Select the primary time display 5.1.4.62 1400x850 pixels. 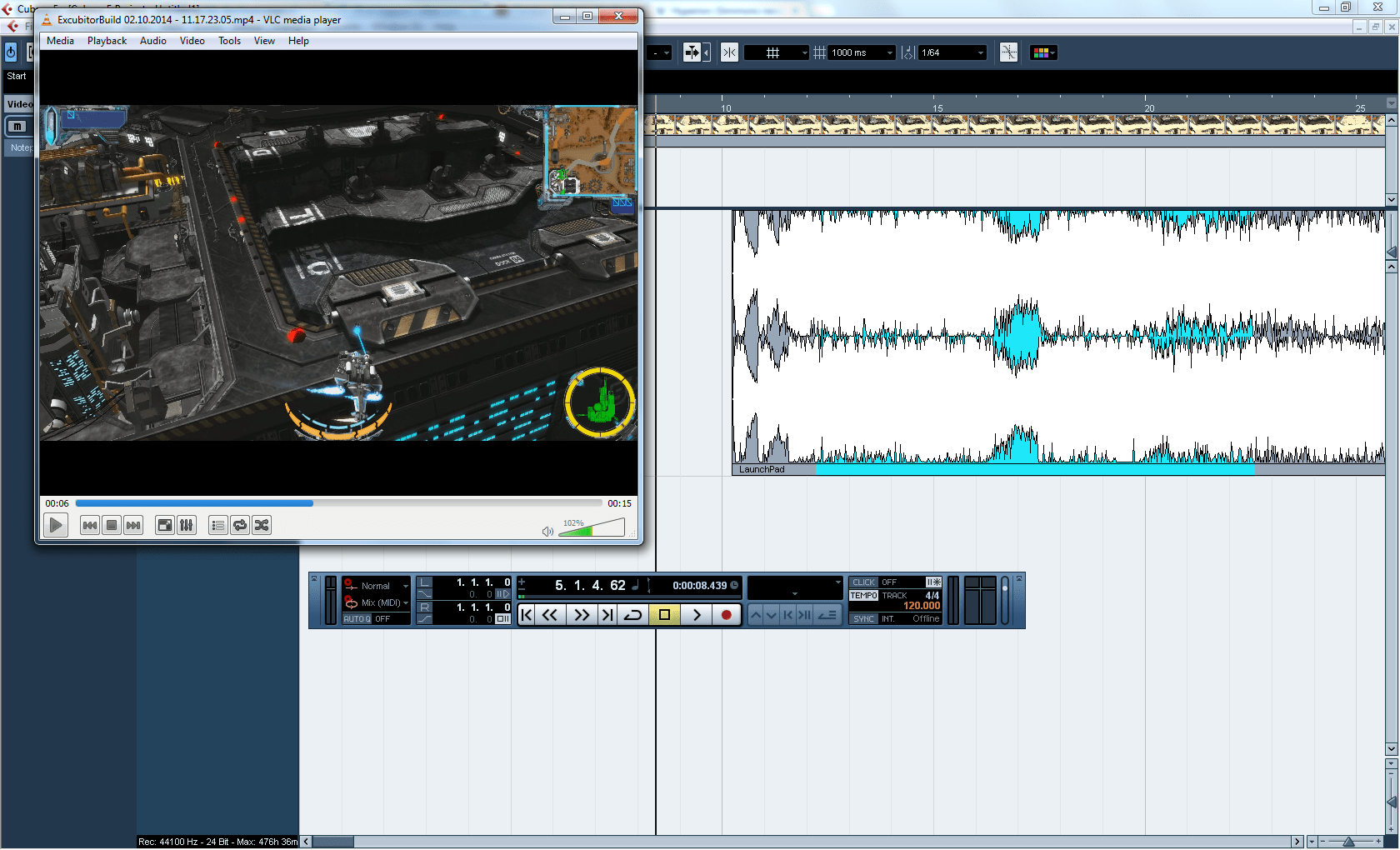pos(590,586)
